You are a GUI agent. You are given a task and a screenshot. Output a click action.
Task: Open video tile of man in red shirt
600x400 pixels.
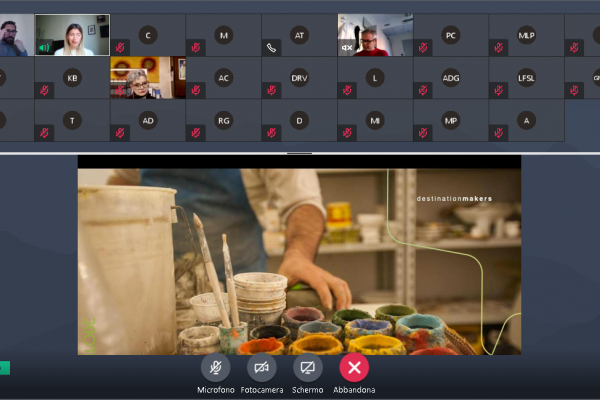point(375,35)
